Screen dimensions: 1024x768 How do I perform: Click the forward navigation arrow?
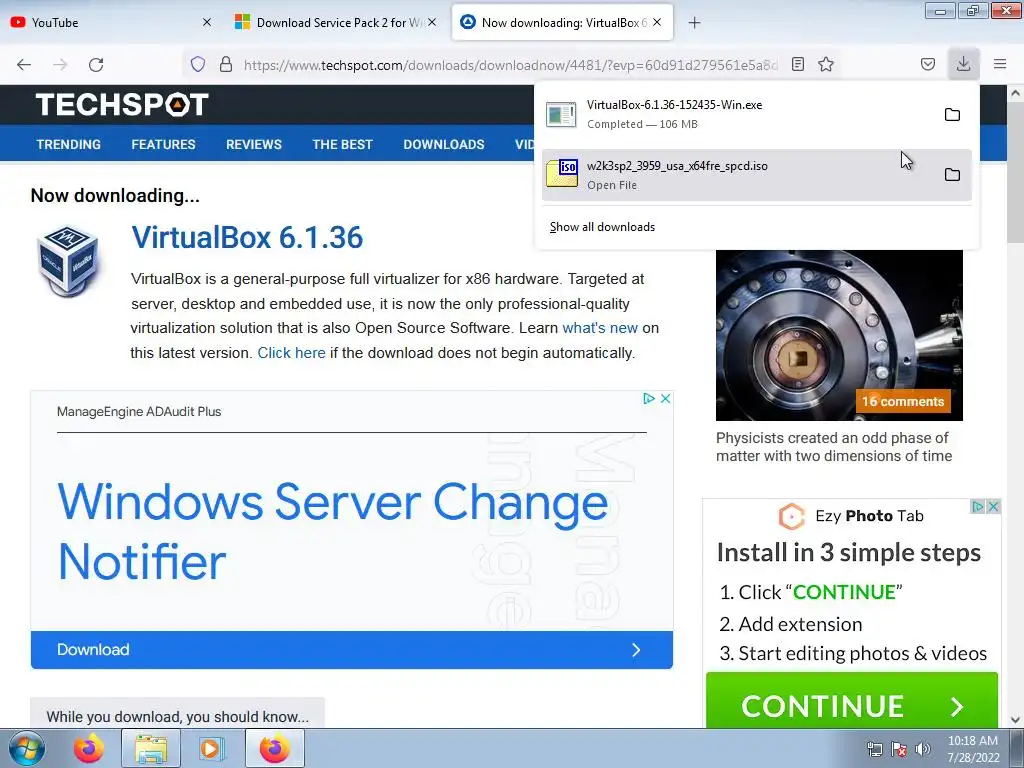[x=60, y=64]
